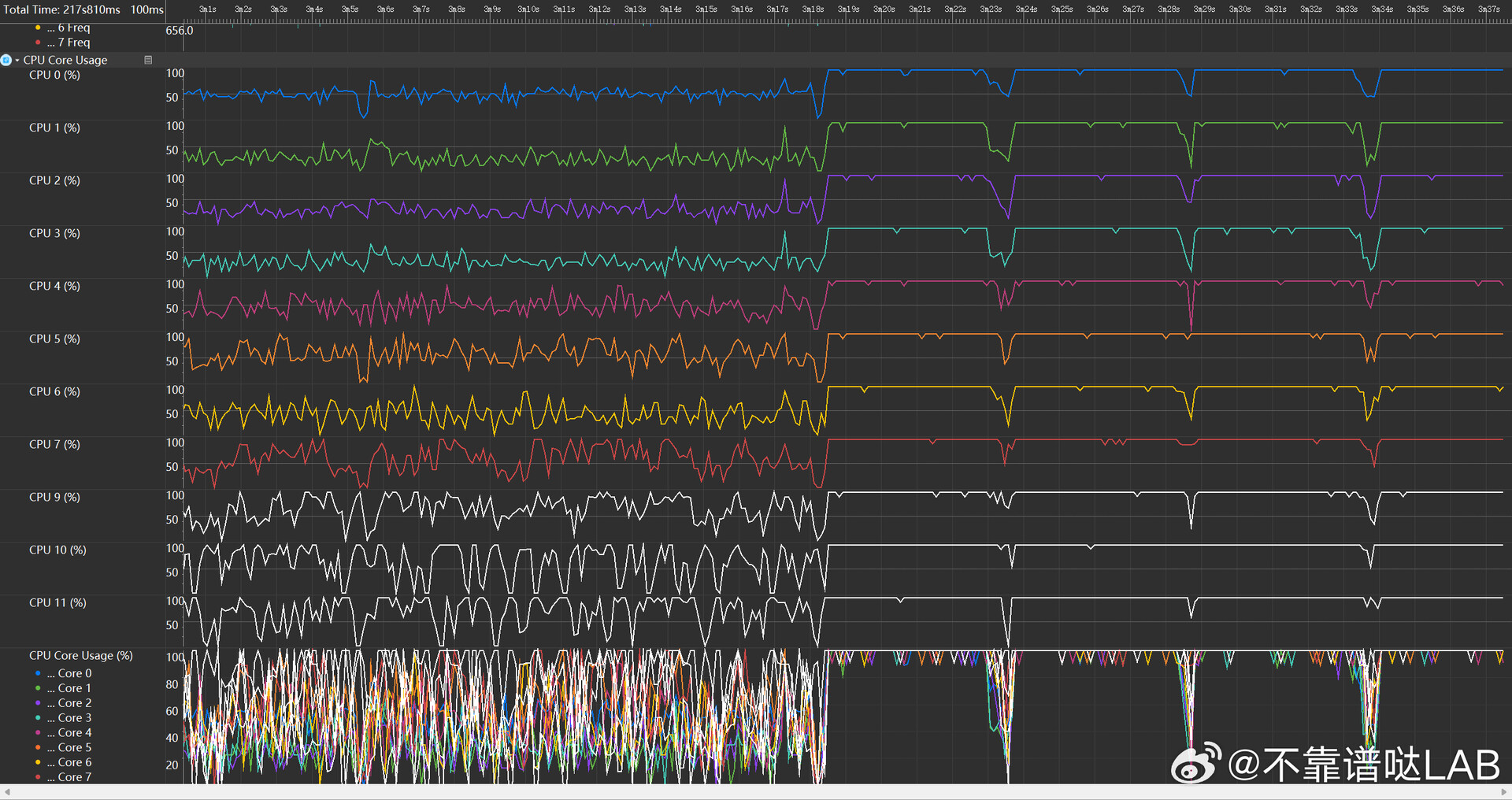Click the blue dot beside Core 0
This screenshot has height=800, width=1512.
point(38,673)
